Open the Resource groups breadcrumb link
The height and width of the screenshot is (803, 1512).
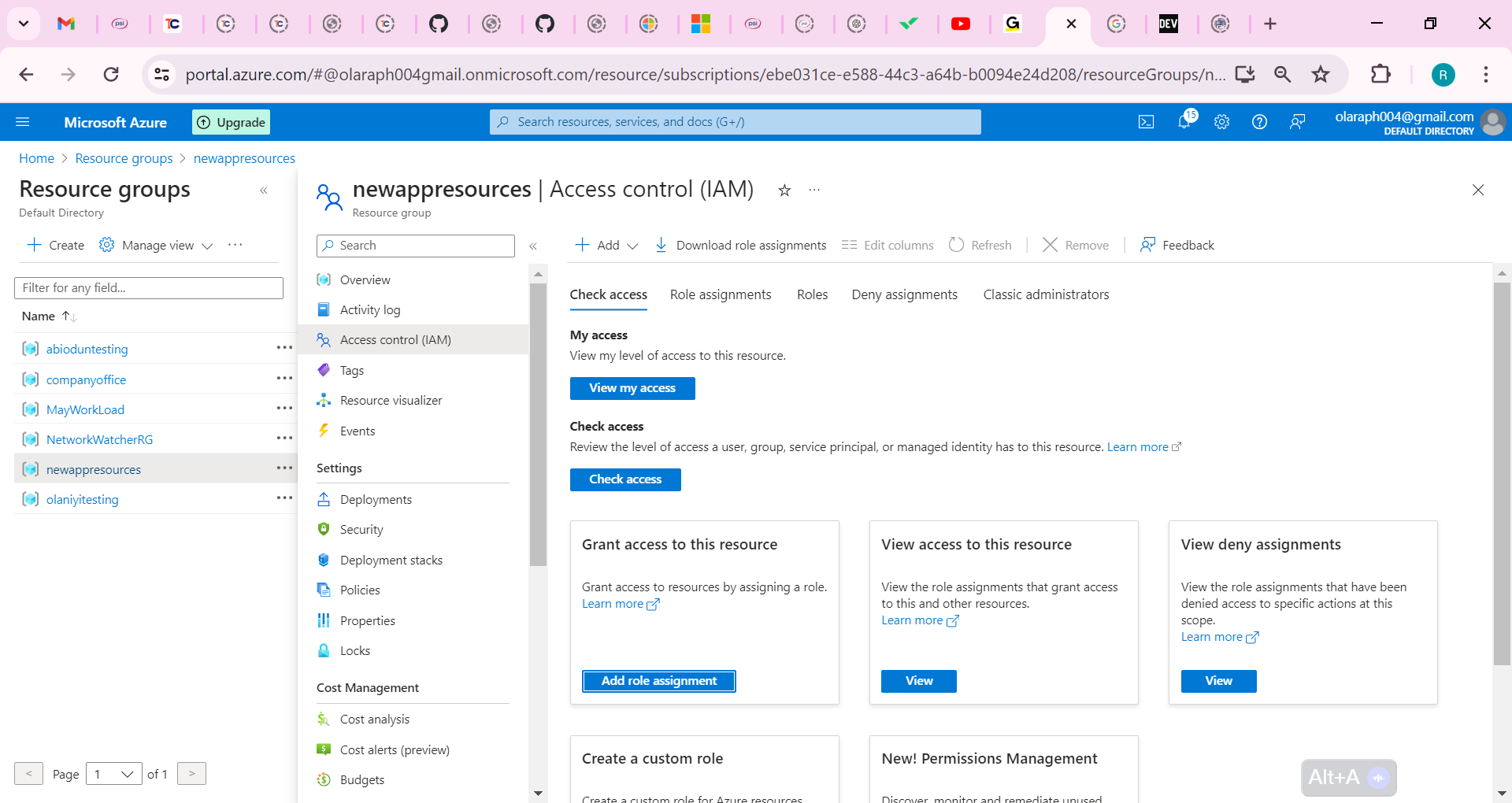[x=124, y=158]
